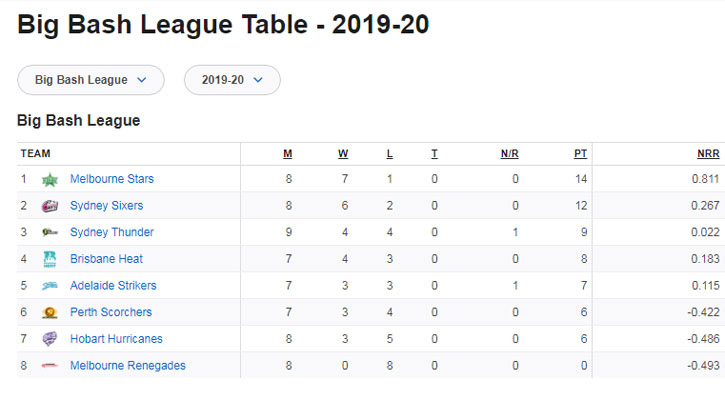
Task: Open the Big Bash League dropdown
Action: point(91,80)
